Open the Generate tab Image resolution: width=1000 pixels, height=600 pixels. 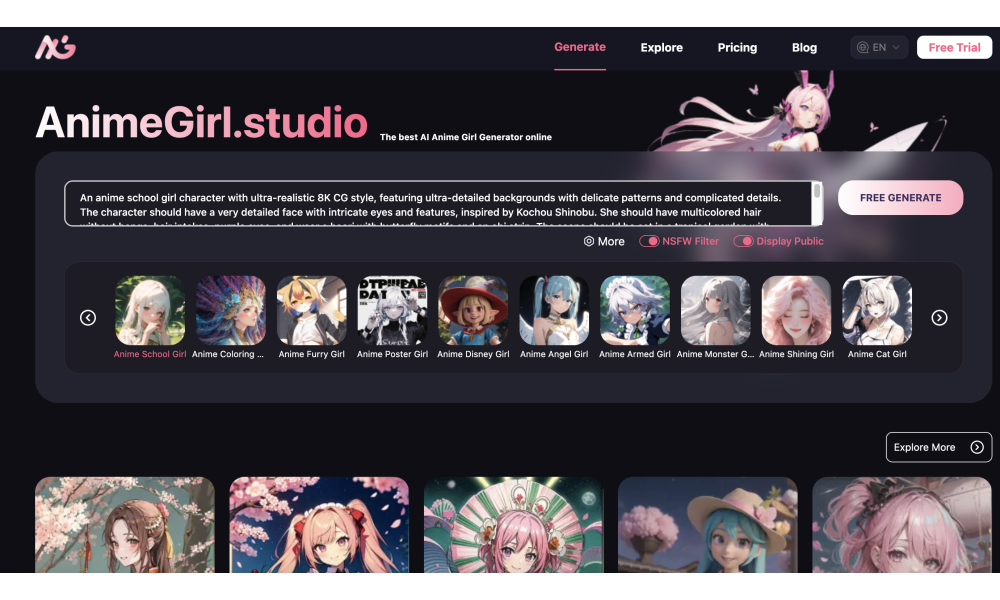[580, 47]
